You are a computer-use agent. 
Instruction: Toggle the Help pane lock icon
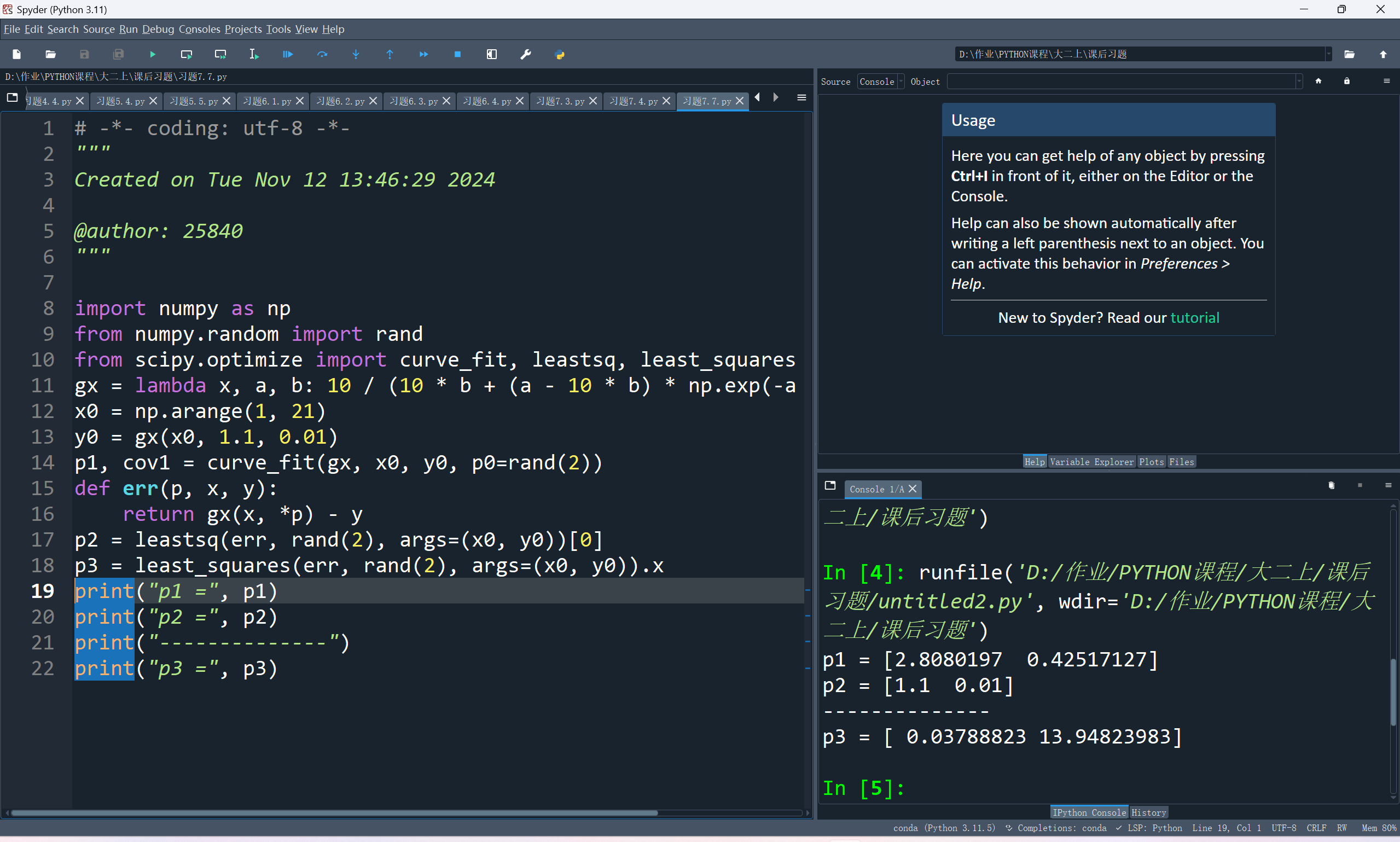click(x=1347, y=81)
